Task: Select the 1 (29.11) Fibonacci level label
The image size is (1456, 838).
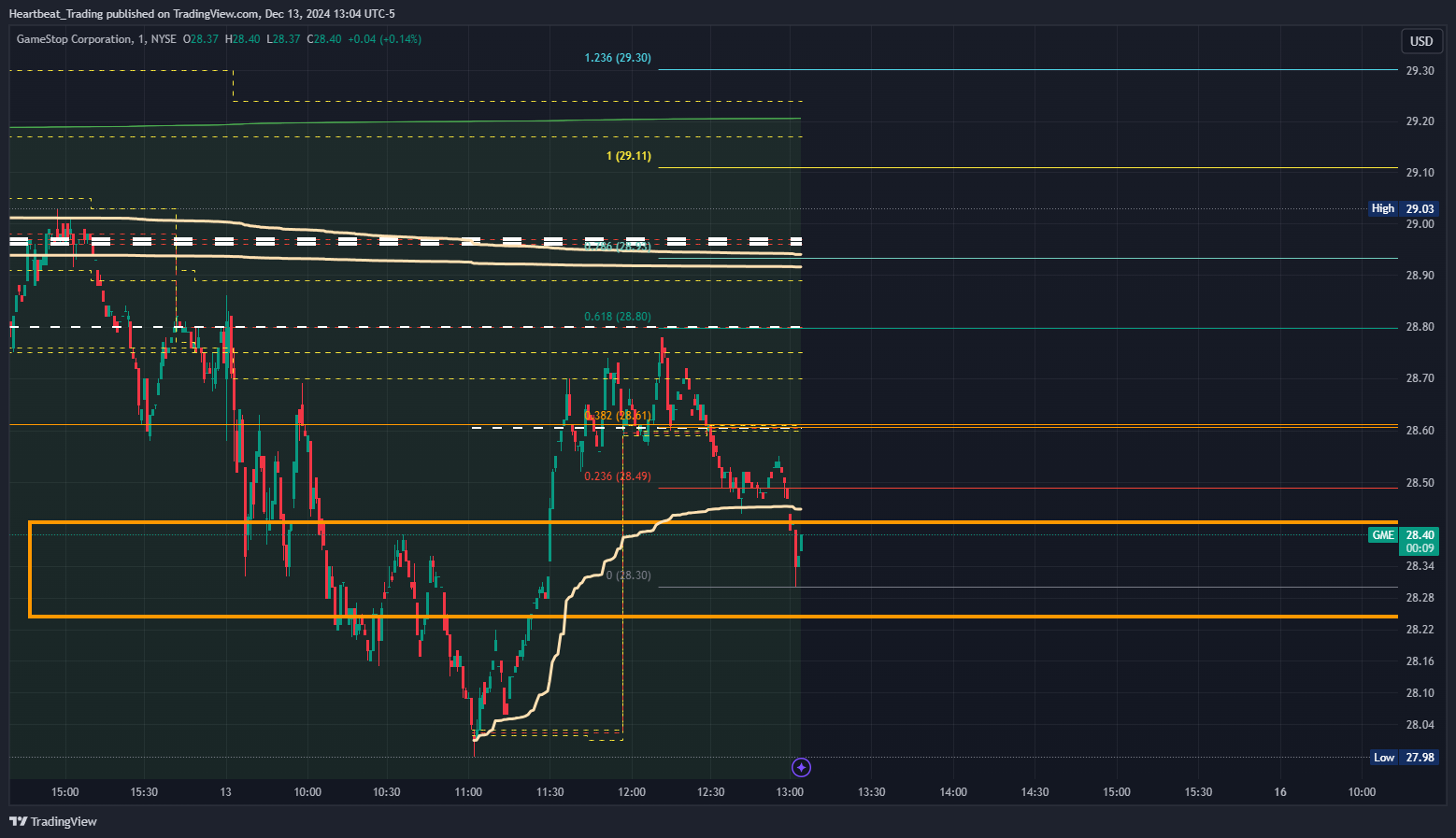Action: [629, 156]
